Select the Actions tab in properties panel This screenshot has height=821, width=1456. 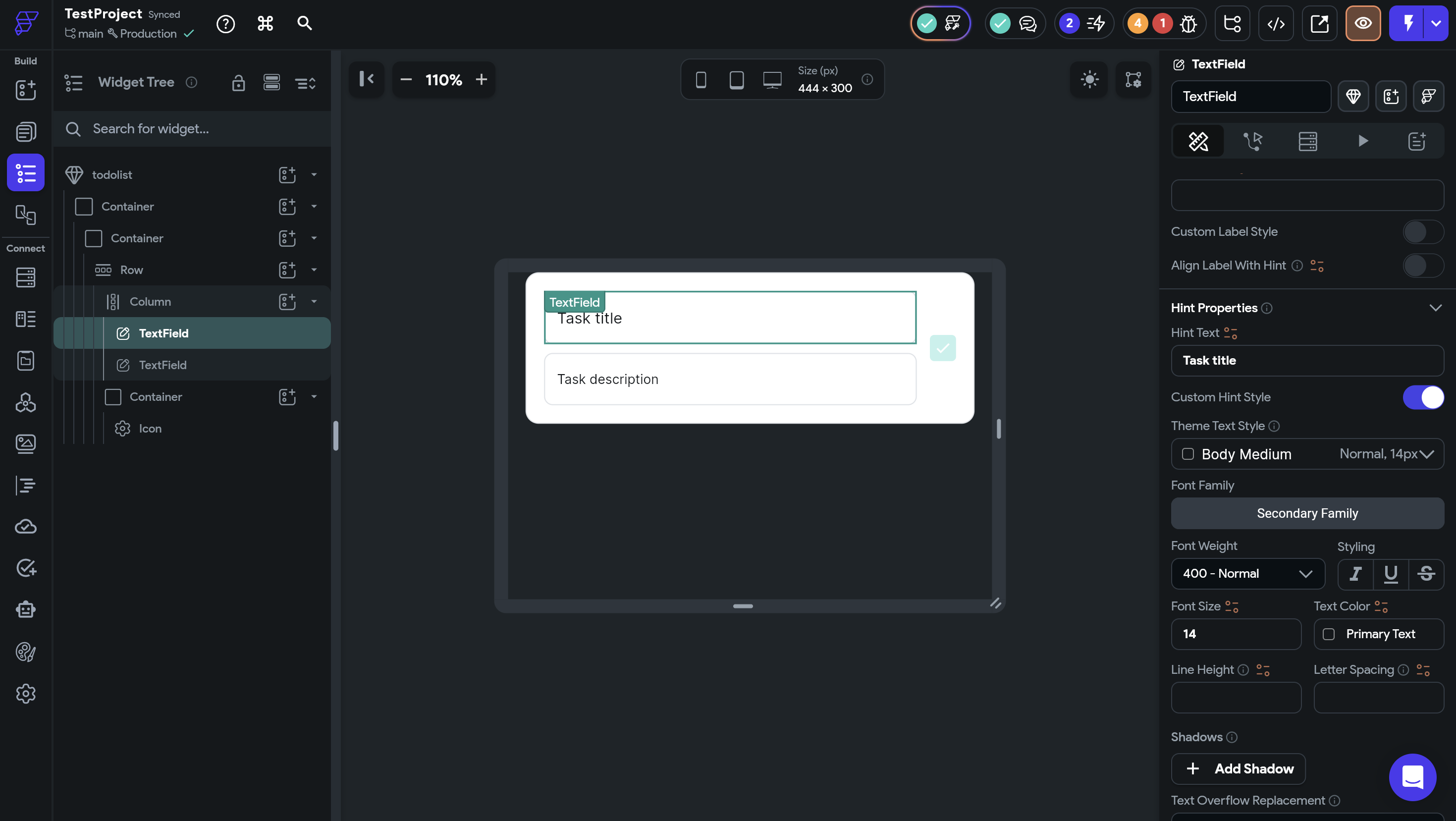tap(1252, 141)
